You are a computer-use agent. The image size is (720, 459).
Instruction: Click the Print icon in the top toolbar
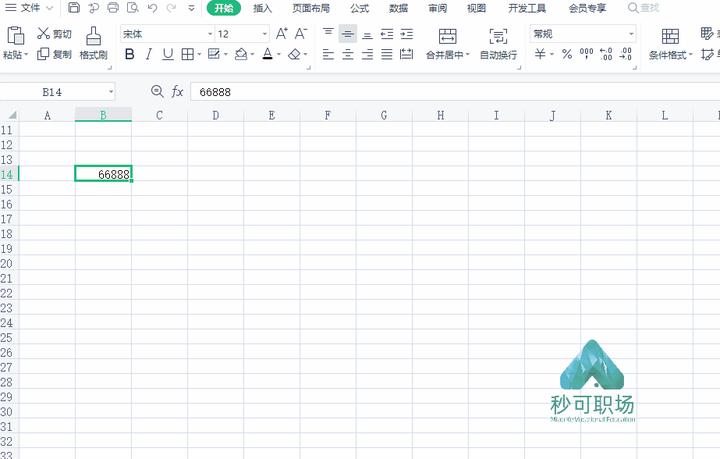113,8
